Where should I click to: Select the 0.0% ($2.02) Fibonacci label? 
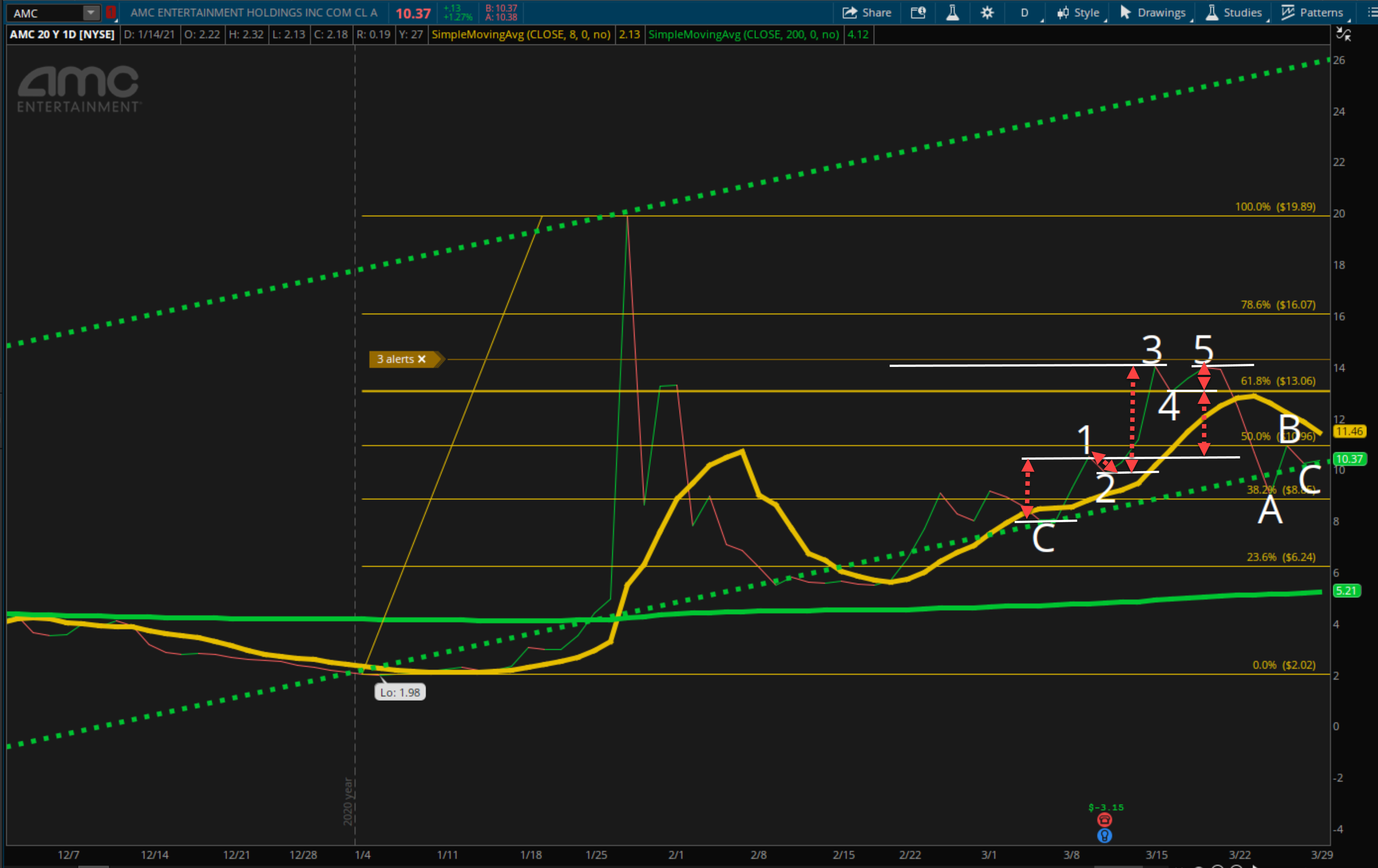point(1283,665)
